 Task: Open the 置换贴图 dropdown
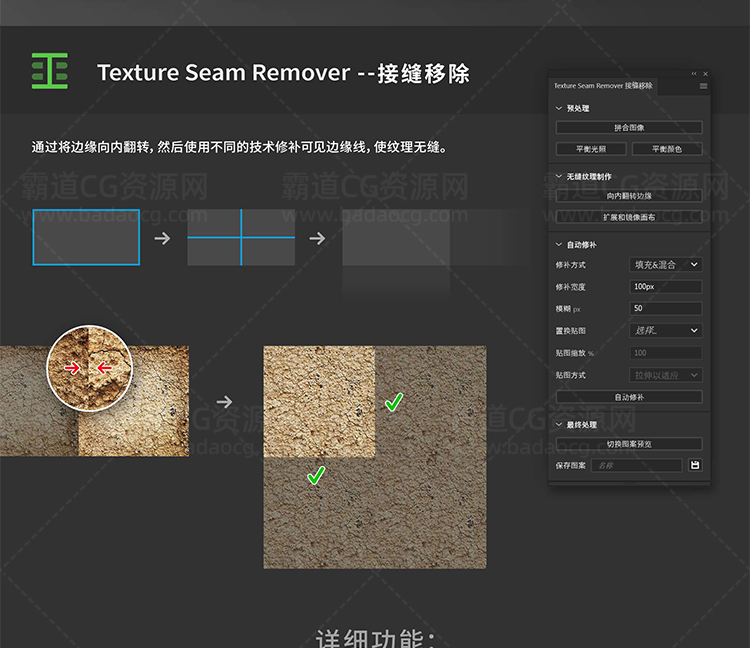pyautogui.click(x=665, y=330)
